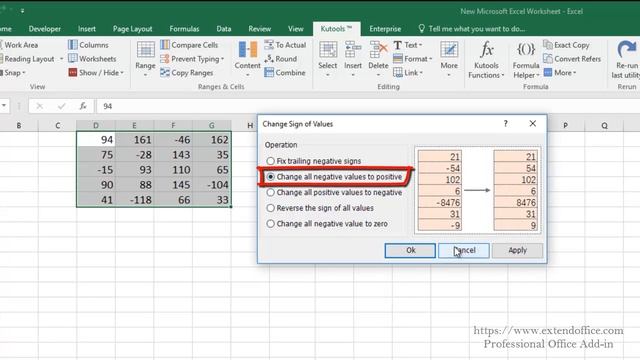This screenshot has height=360, width=640.
Task: Open the Insert tool in Editing group
Action: click(353, 59)
